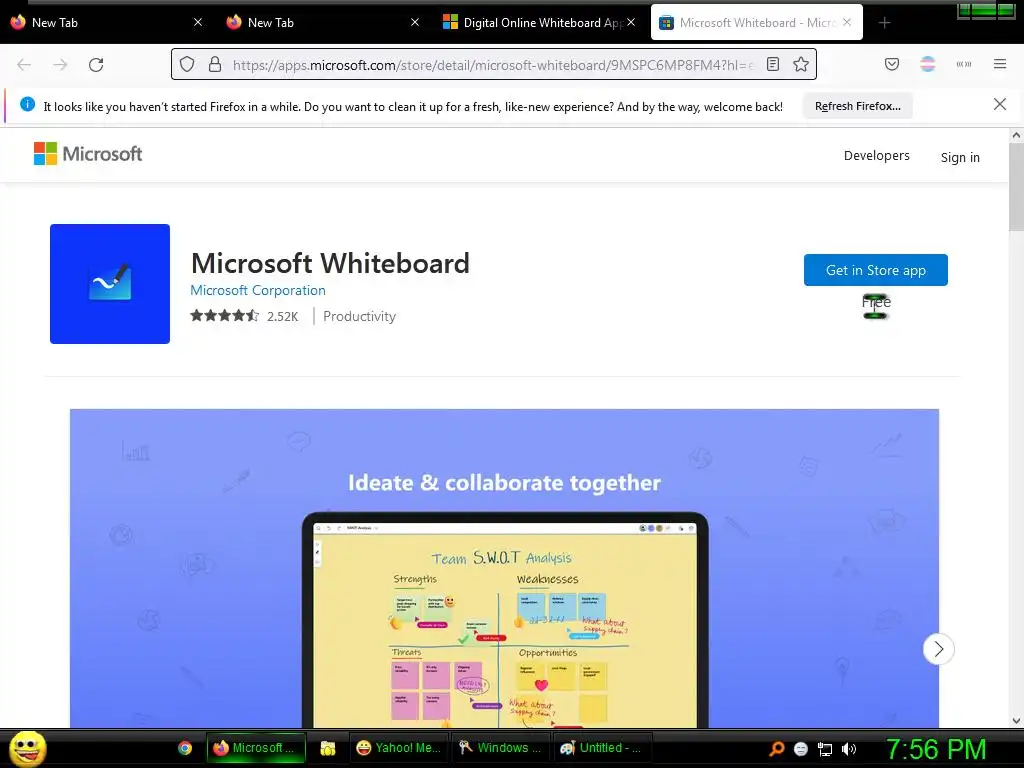
Task: Click the page vertical scrollbar thumb
Action: pyautogui.click(x=1016, y=187)
